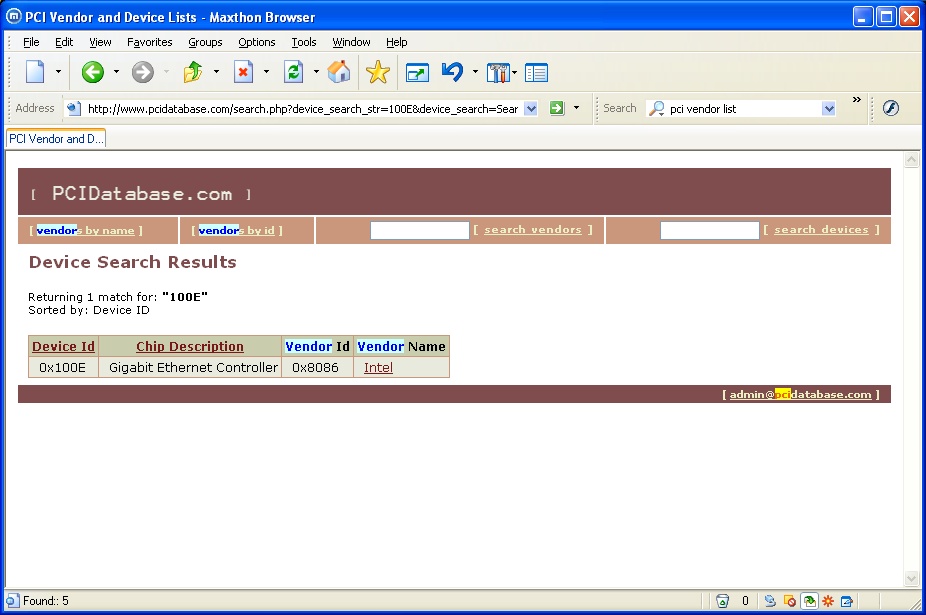Viewport: 926px width, 615px height.
Task: Click the blue undo arrow icon
Action: point(452,72)
